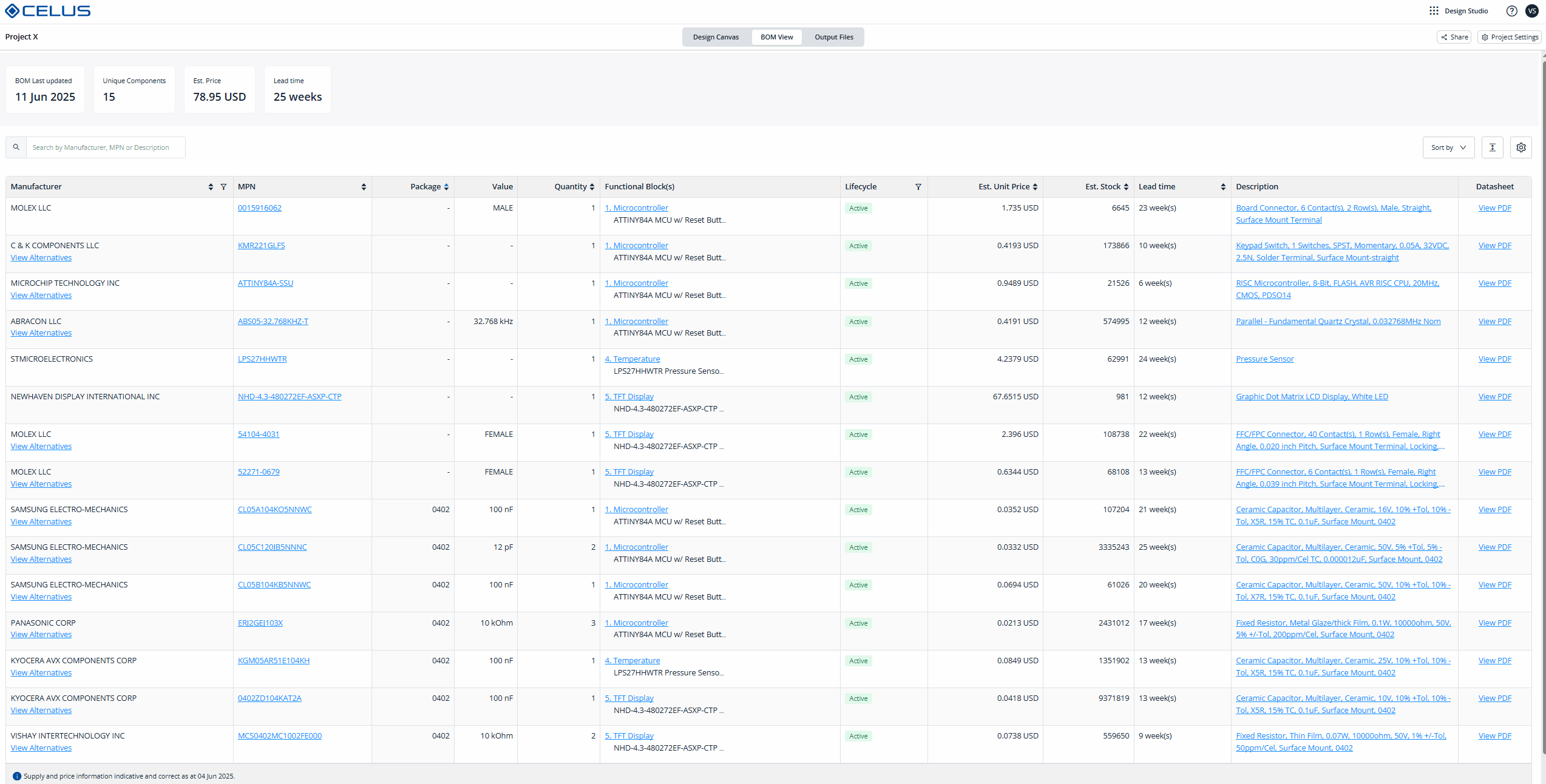Open the Sort by dropdown

tap(1448, 147)
